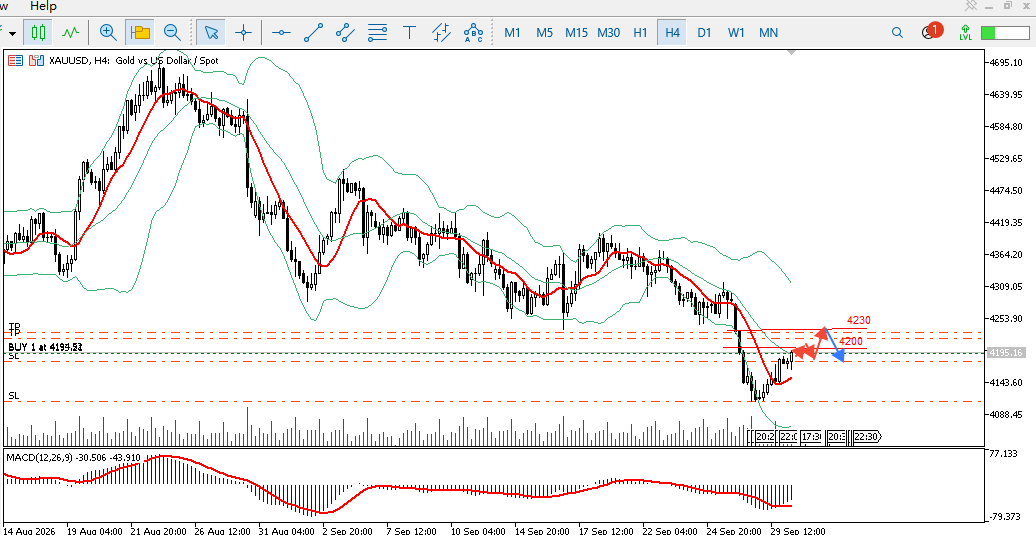Click the red 4230 price label
The height and width of the screenshot is (535, 1036).
pyautogui.click(x=859, y=320)
